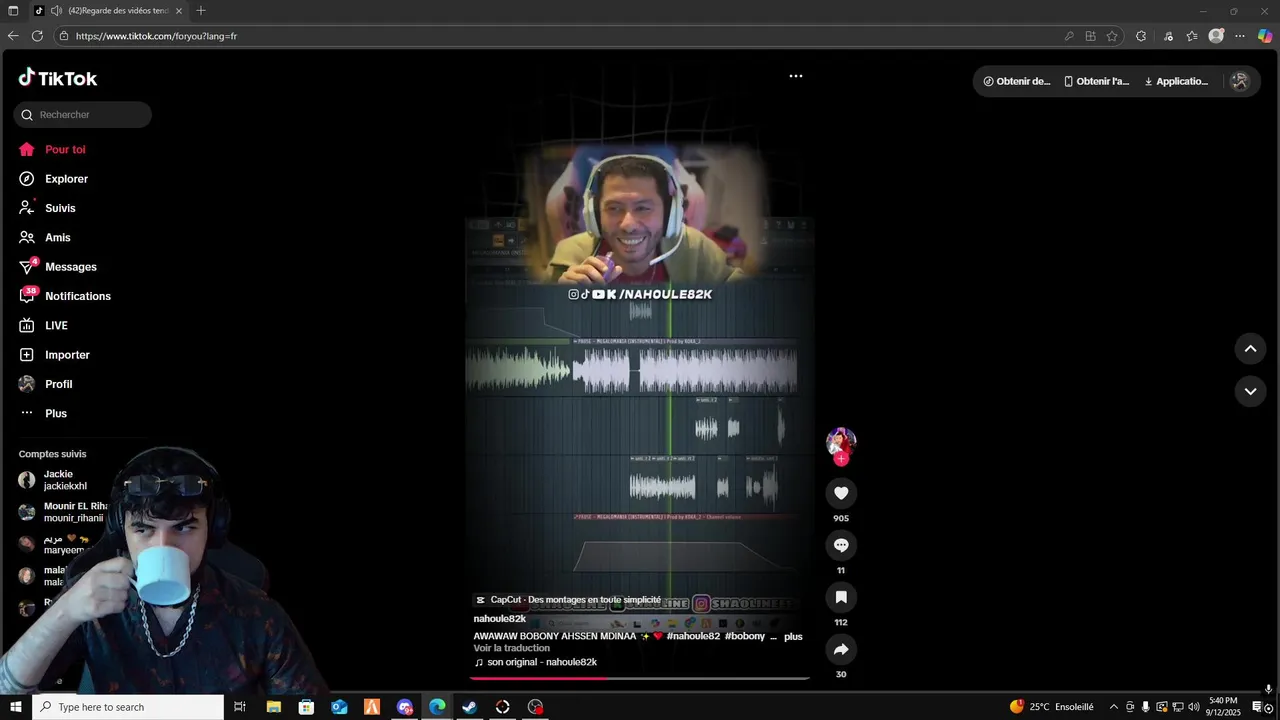The image size is (1280, 720).
Task: Open the TikTok profile avatar menu
Action: [1240, 82]
